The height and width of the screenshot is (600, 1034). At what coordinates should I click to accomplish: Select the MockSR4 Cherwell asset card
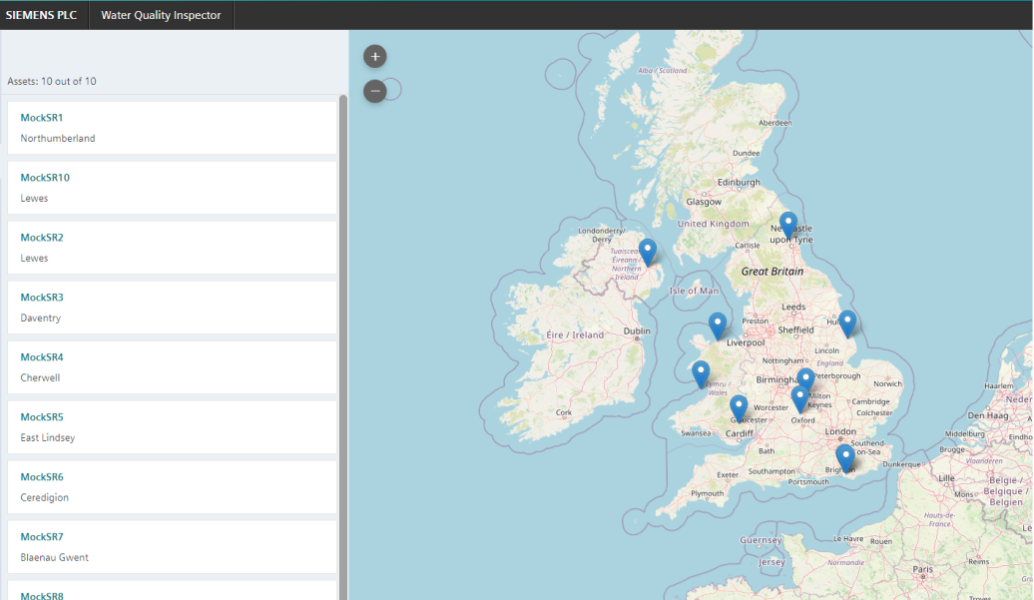coord(172,368)
